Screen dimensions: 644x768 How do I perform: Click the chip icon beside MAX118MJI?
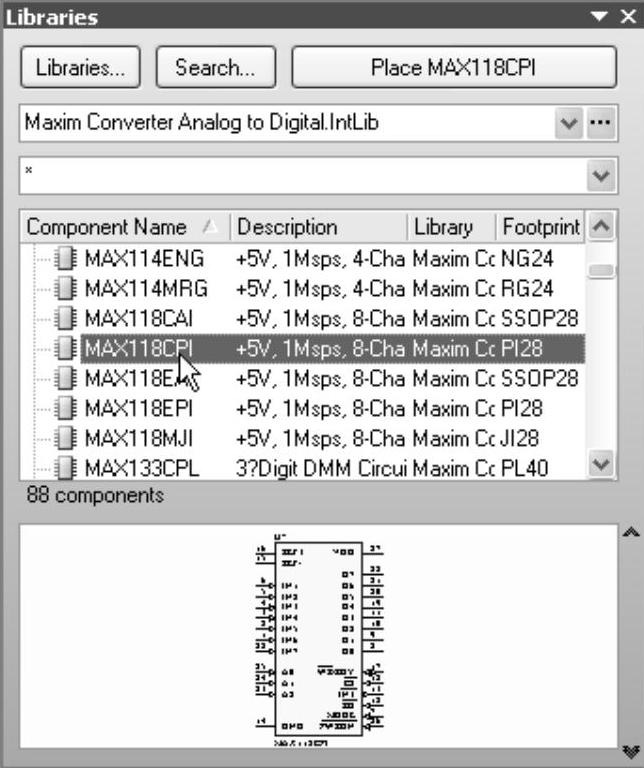point(66,438)
